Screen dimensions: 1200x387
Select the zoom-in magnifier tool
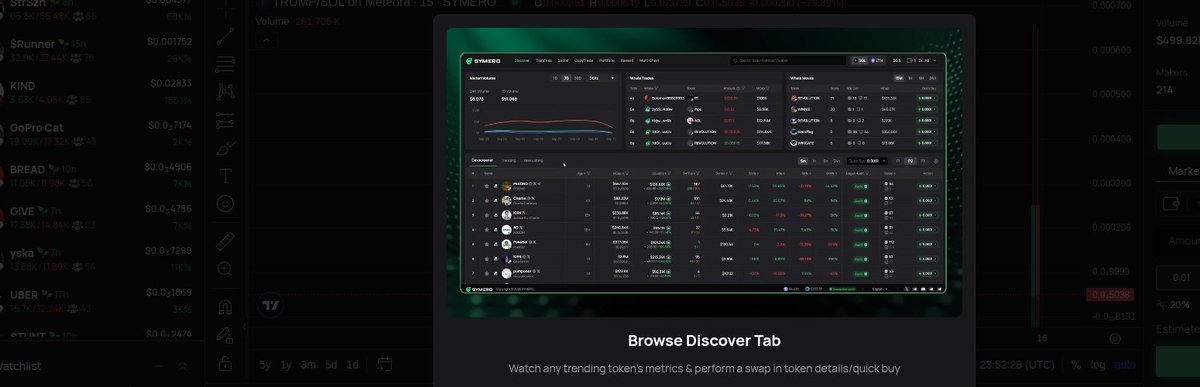pos(226,268)
